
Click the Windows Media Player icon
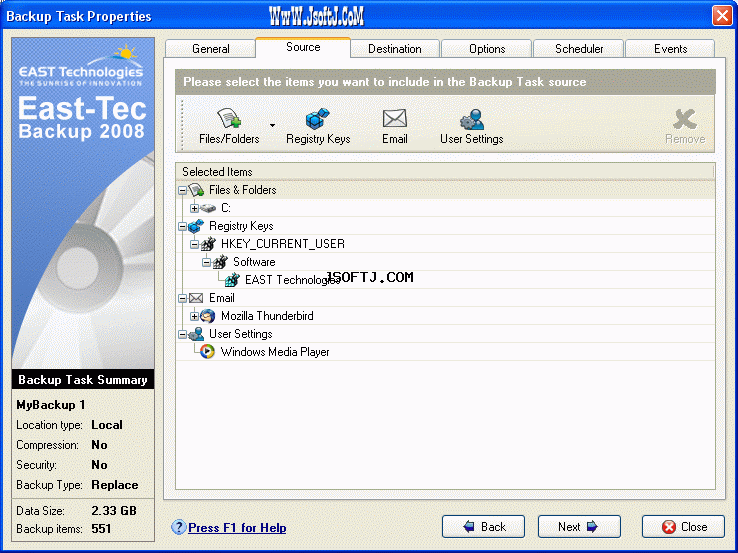(207, 352)
